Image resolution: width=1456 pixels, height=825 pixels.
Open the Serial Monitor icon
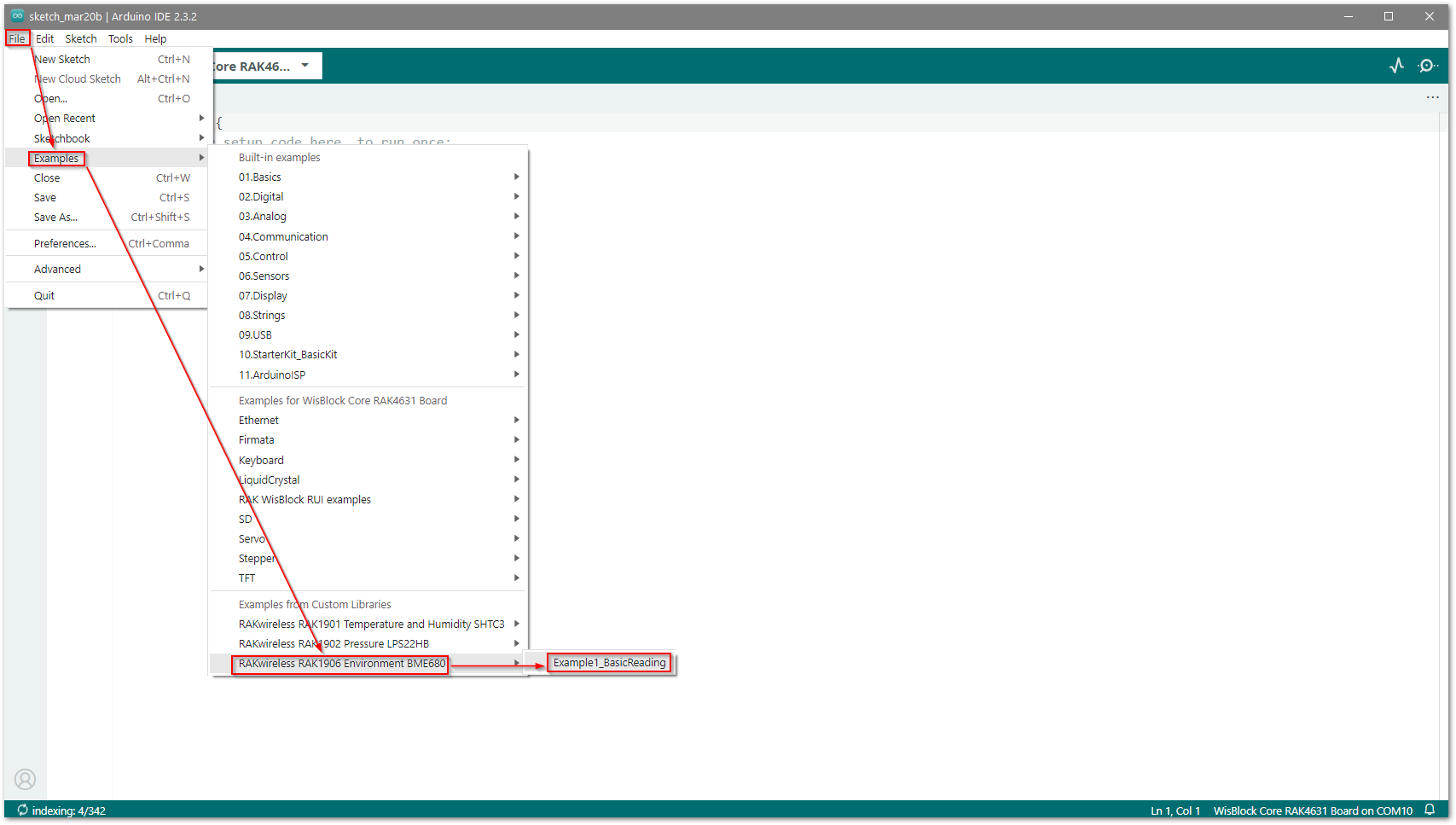[x=1427, y=66]
